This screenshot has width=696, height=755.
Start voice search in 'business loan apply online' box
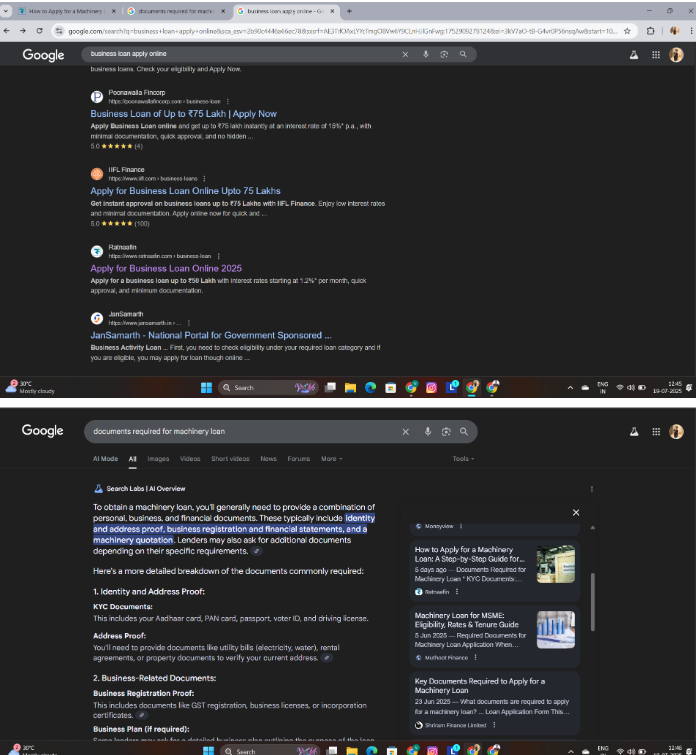click(x=426, y=54)
